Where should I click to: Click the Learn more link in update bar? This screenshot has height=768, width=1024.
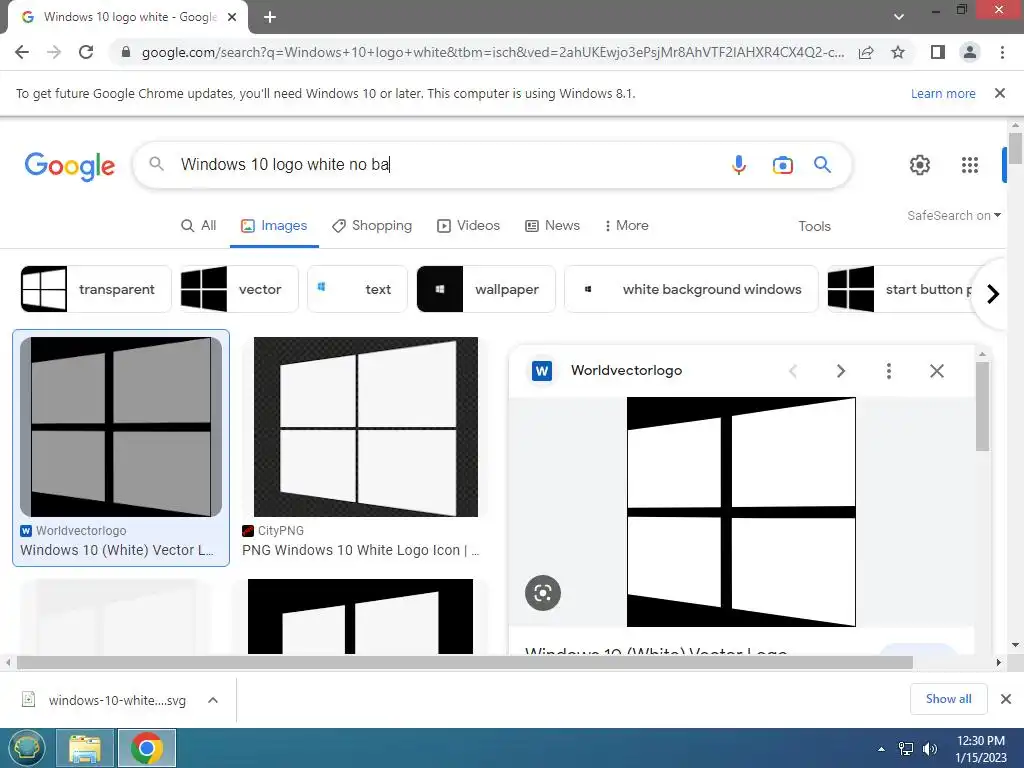point(943,93)
